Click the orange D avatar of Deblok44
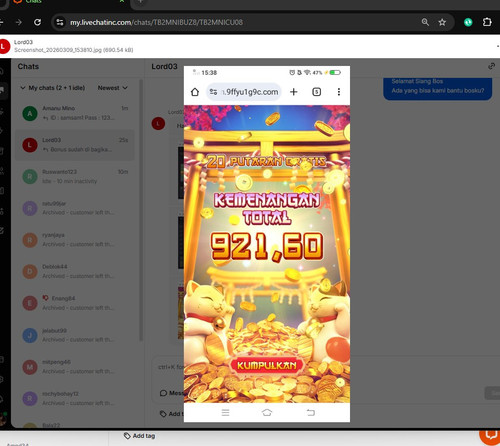500x446 pixels. 30,272
